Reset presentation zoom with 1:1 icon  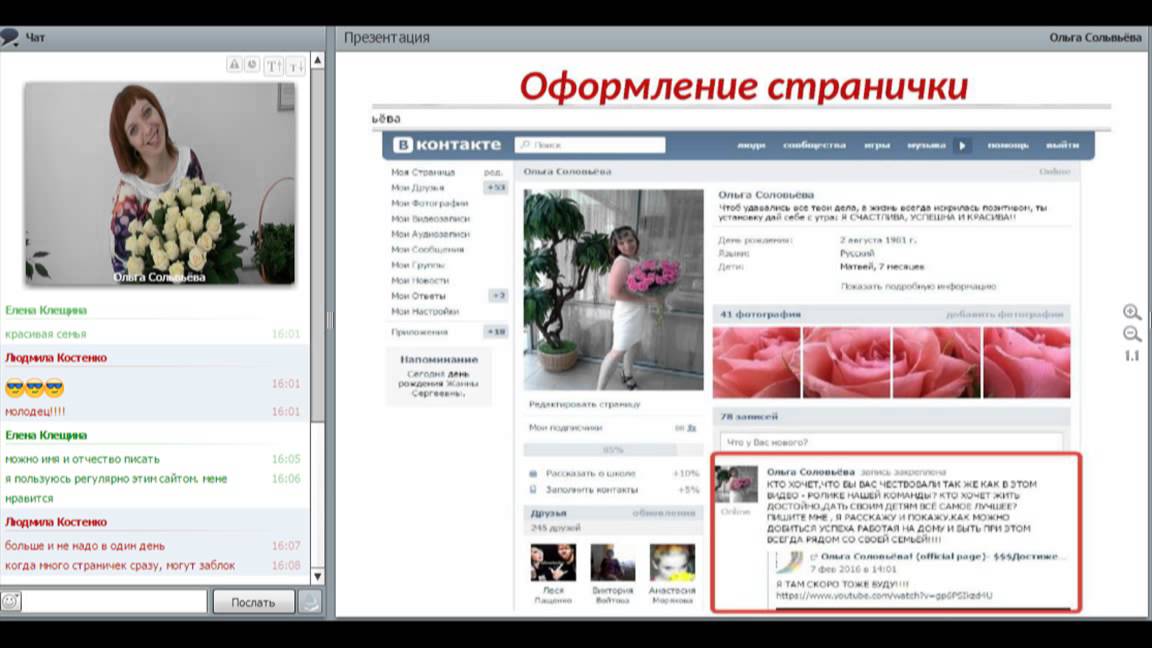[x=1131, y=356]
